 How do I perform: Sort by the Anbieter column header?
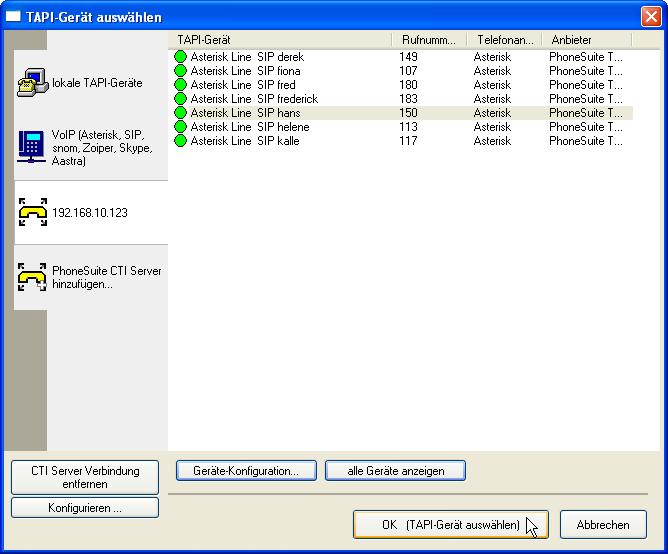coord(585,39)
